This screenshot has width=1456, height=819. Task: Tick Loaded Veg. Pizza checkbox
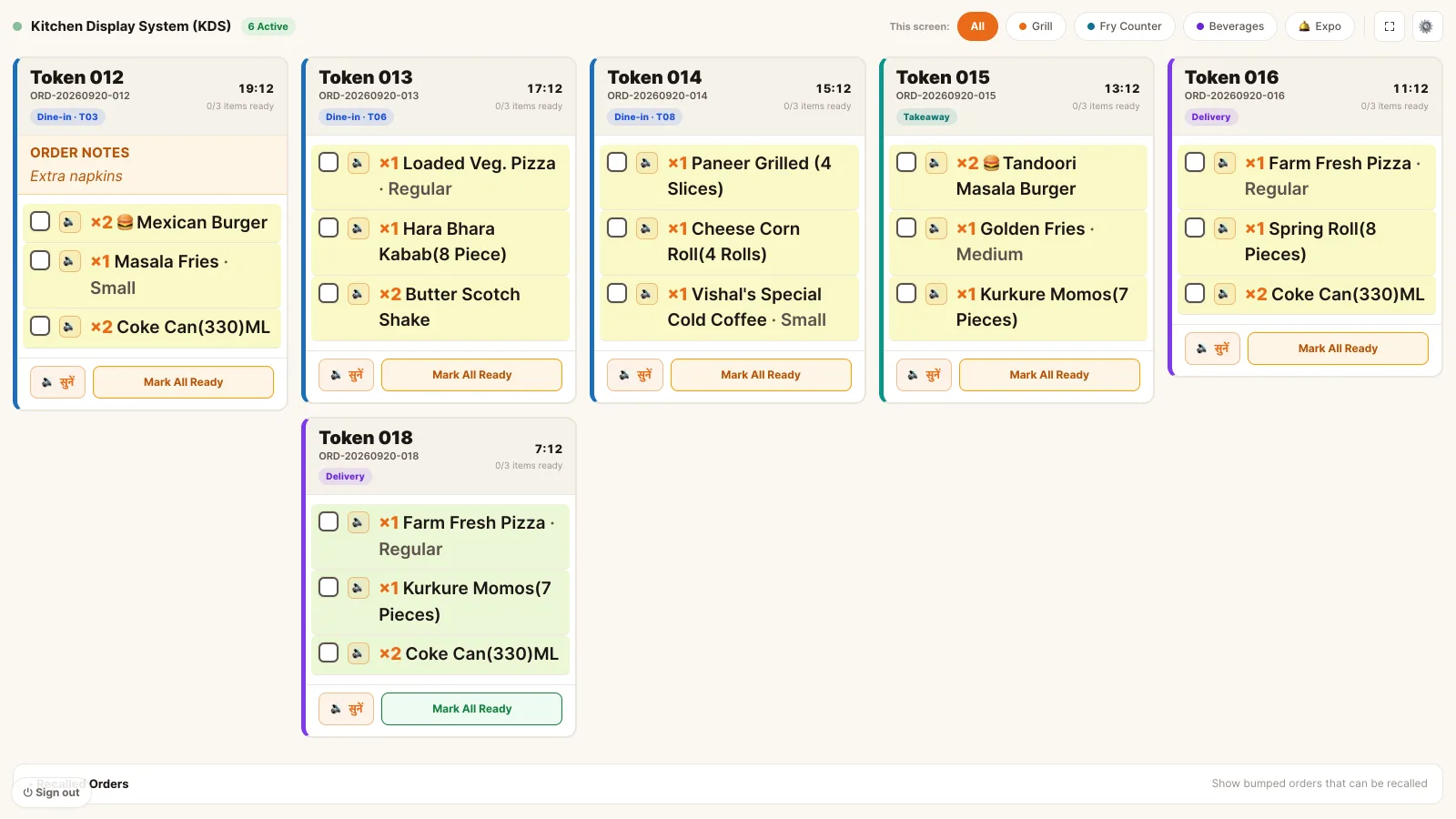[329, 162]
